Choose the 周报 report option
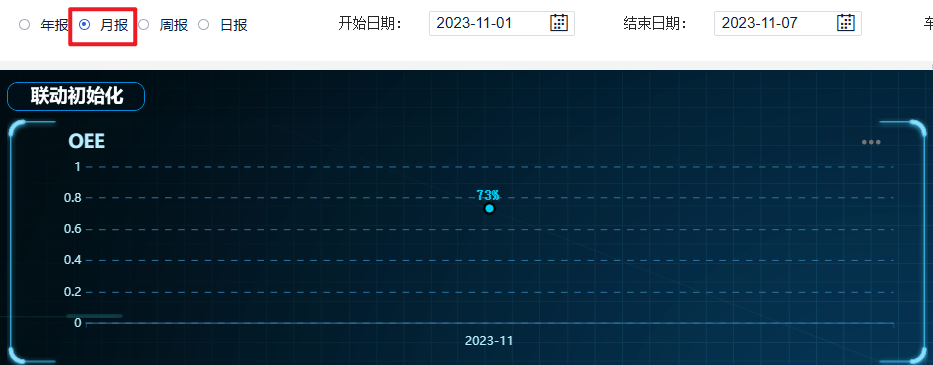The width and height of the screenshot is (933, 365). (144, 25)
